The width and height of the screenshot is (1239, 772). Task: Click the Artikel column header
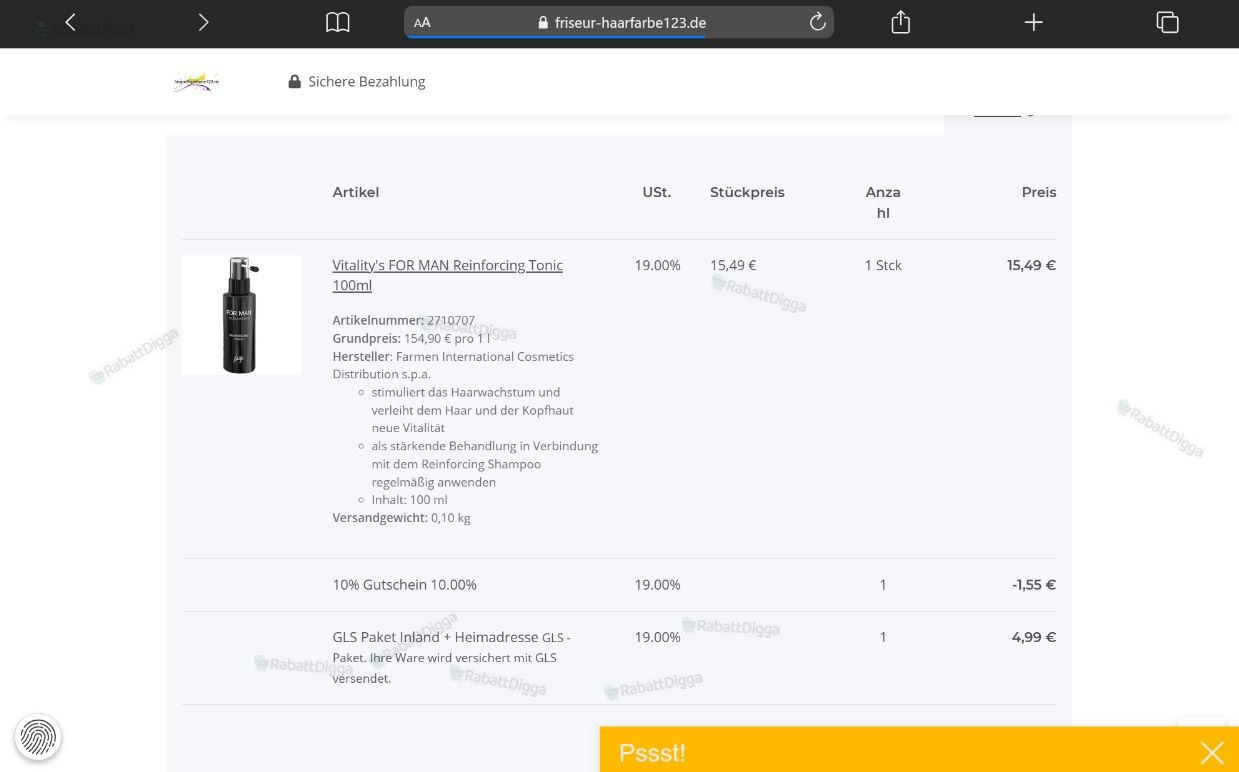pyautogui.click(x=355, y=192)
